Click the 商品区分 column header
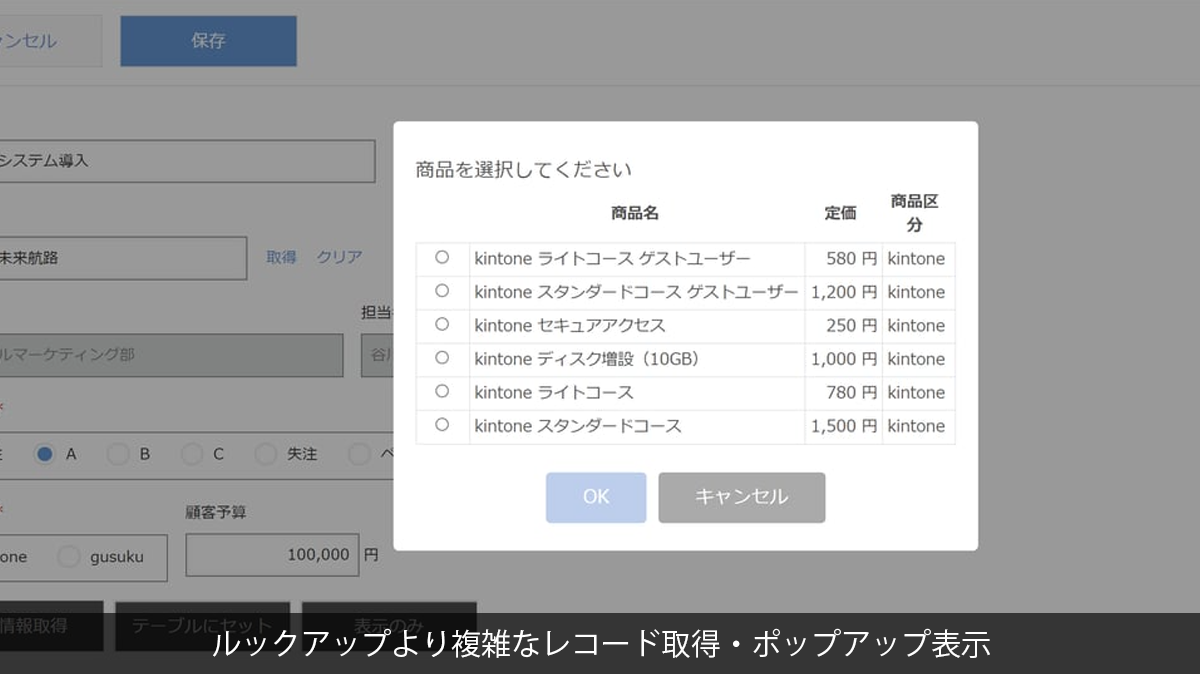 click(915, 213)
